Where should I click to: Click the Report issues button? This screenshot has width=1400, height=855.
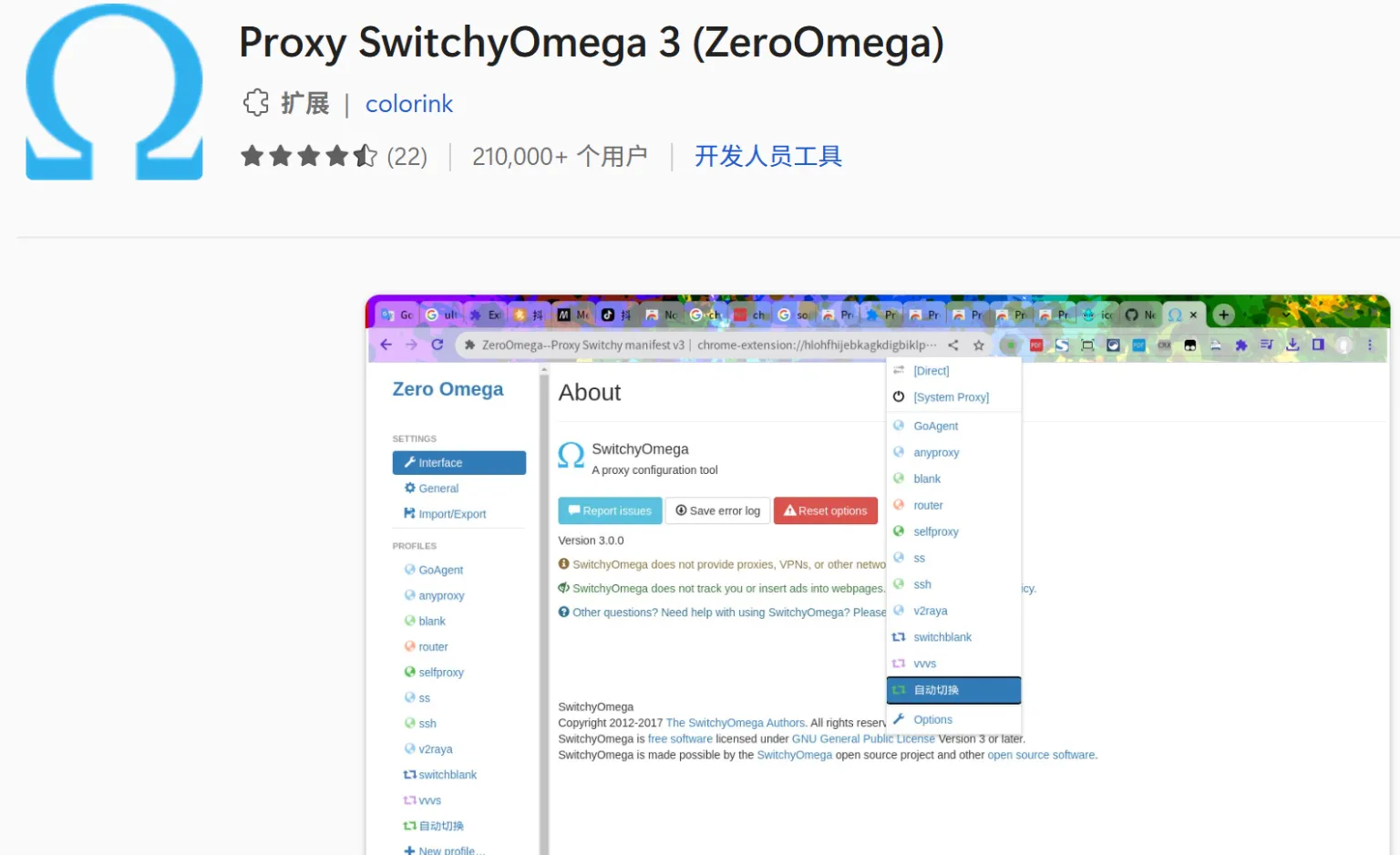(610, 510)
